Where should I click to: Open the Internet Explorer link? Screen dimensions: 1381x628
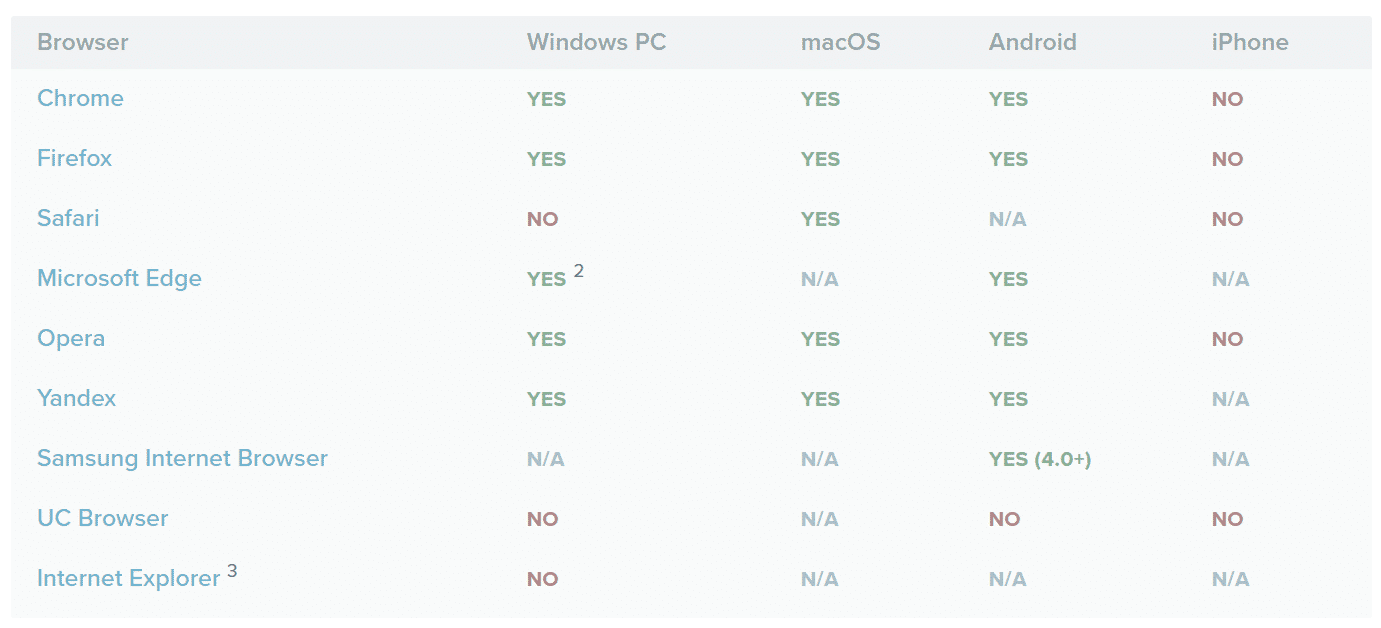tap(128, 578)
